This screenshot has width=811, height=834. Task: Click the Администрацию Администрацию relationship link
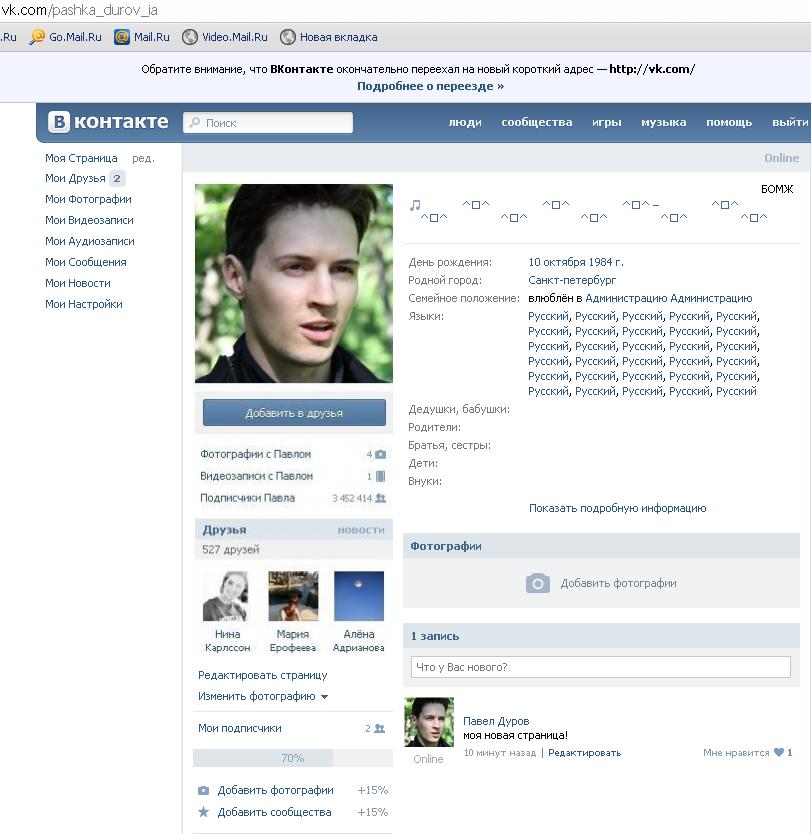pos(668,298)
